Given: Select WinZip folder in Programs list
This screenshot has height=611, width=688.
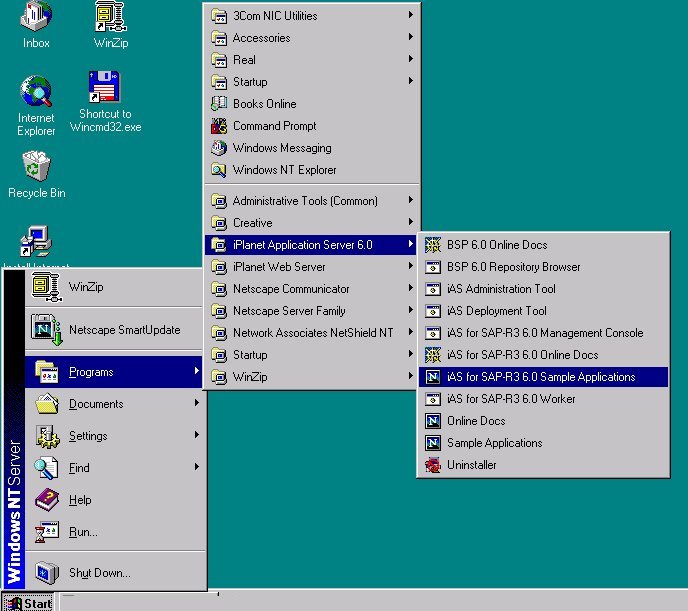Looking at the screenshot, I should pos(311,377).
